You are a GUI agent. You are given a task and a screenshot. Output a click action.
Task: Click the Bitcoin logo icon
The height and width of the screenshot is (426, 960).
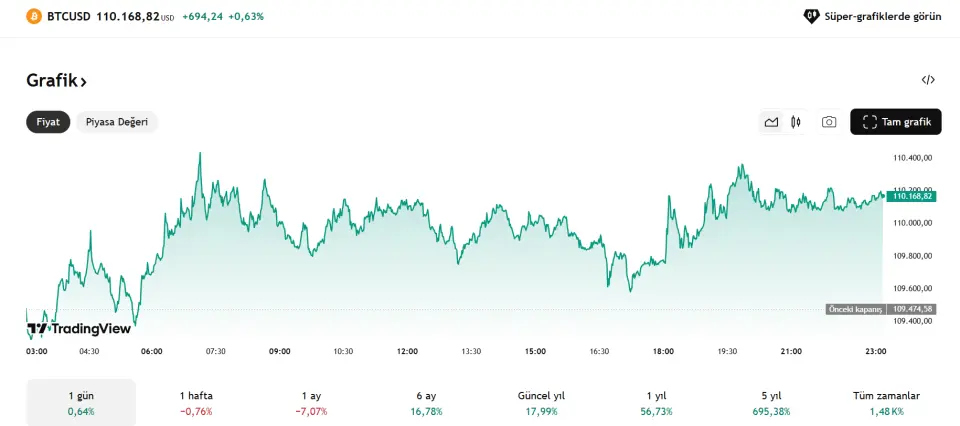click(34, 16)
